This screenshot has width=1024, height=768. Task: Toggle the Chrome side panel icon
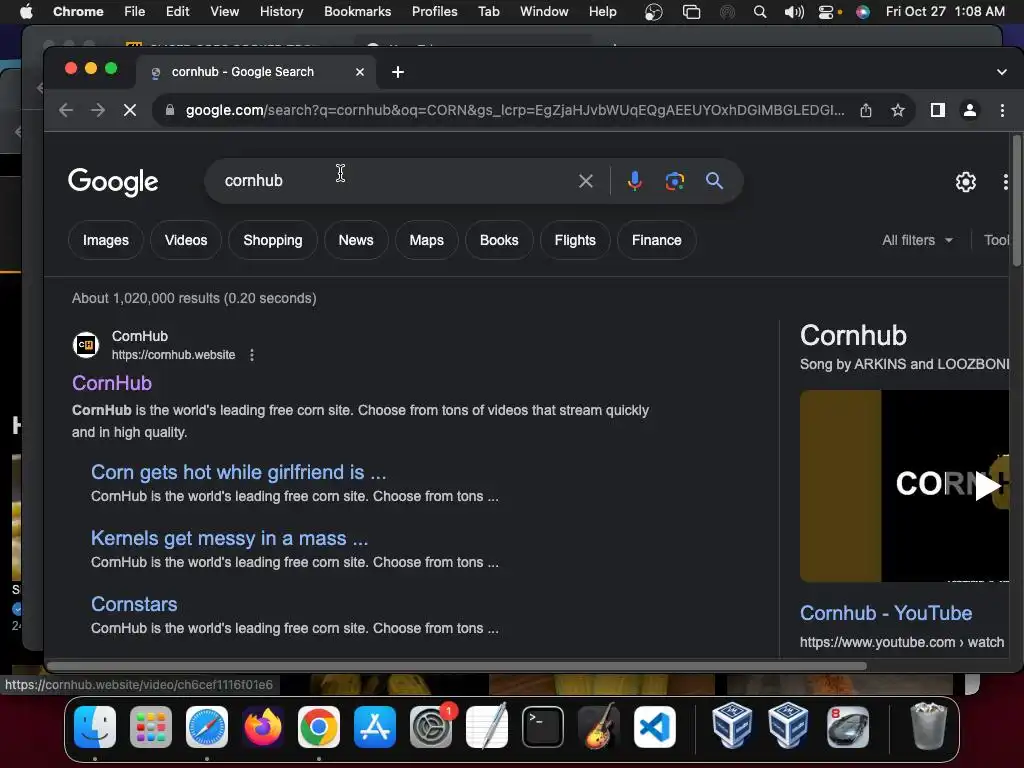pyautogui.click(x=938, y=110)
